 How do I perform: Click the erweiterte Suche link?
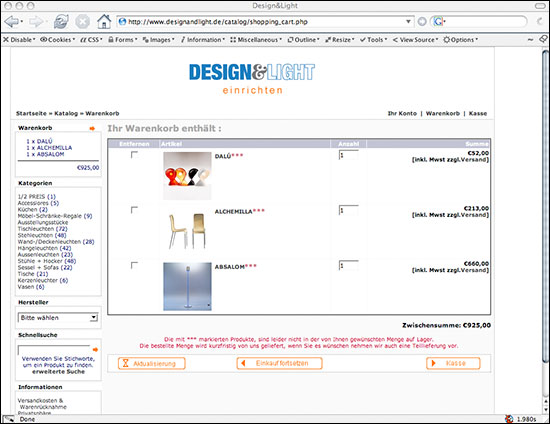pyautogui.click(x=58, y=371)
